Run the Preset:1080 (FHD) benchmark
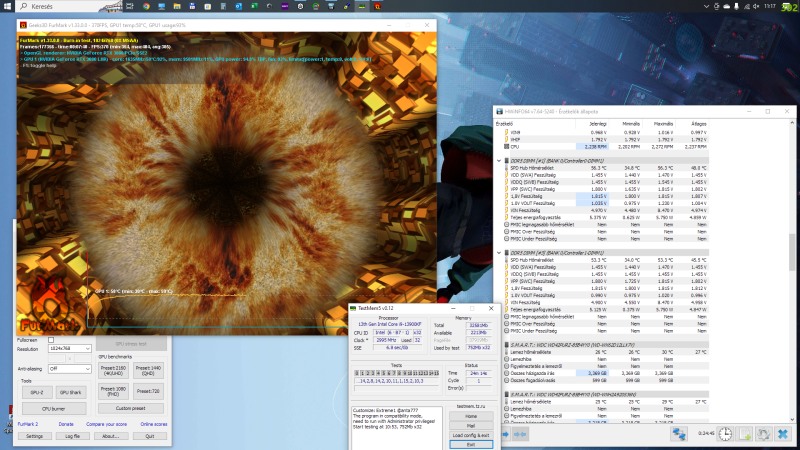 tap(113, 391)
